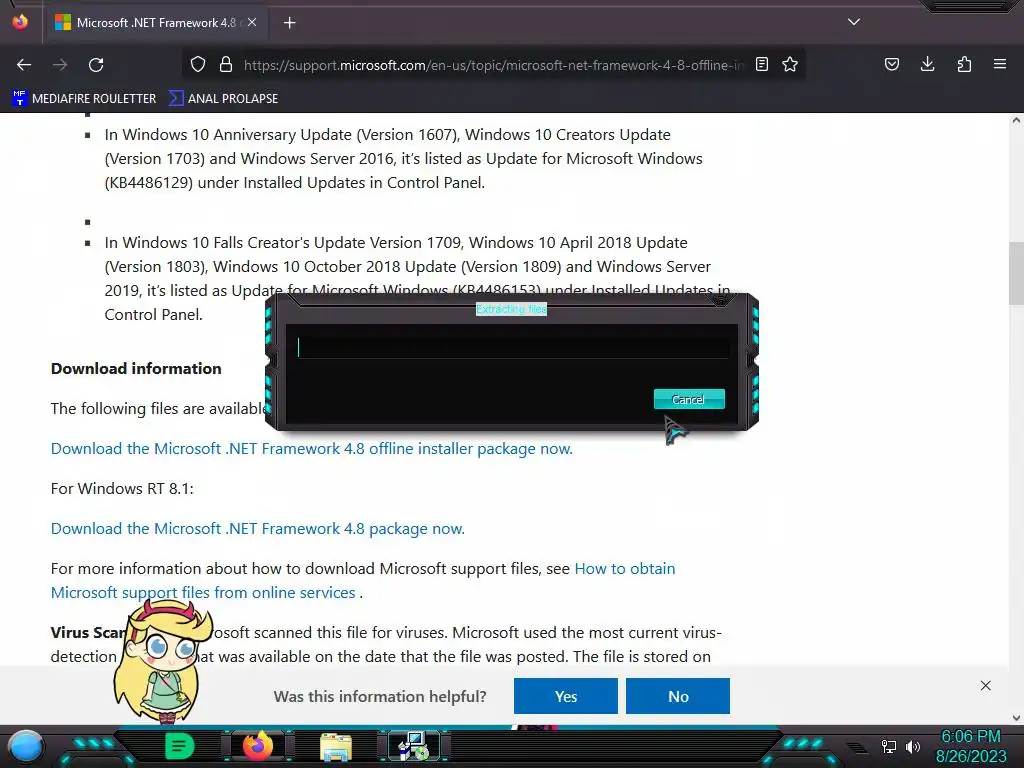Click the site security padlock icon
This screenshot has height=768, width=1024.
[x=226, y=65]
